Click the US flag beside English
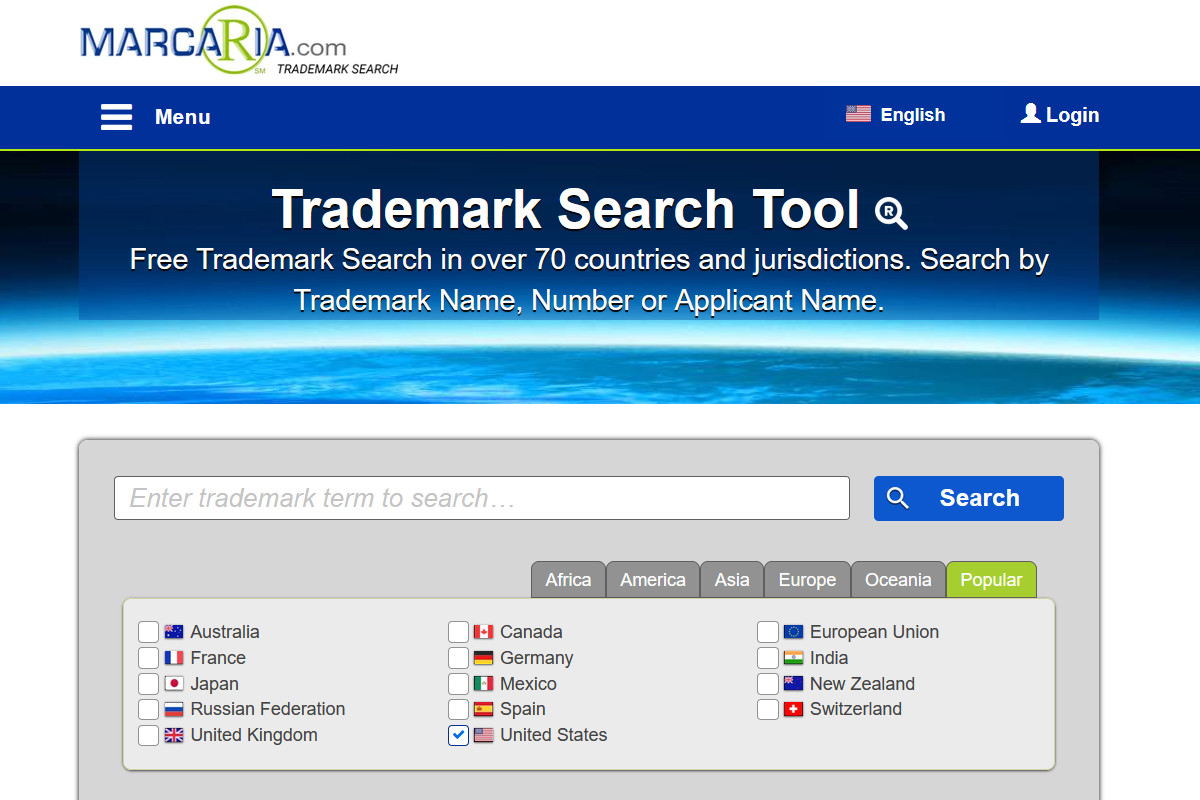The height and width of the screenshot is (800, 1200). point(858,114)
